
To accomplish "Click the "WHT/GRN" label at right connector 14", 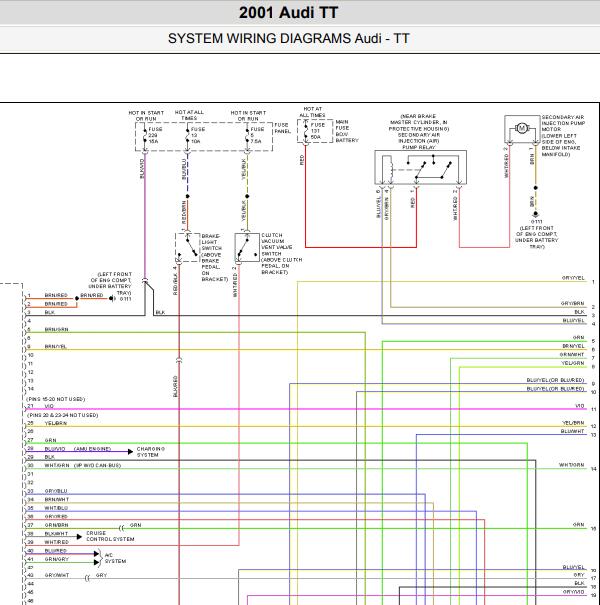I will pos(571,465).
